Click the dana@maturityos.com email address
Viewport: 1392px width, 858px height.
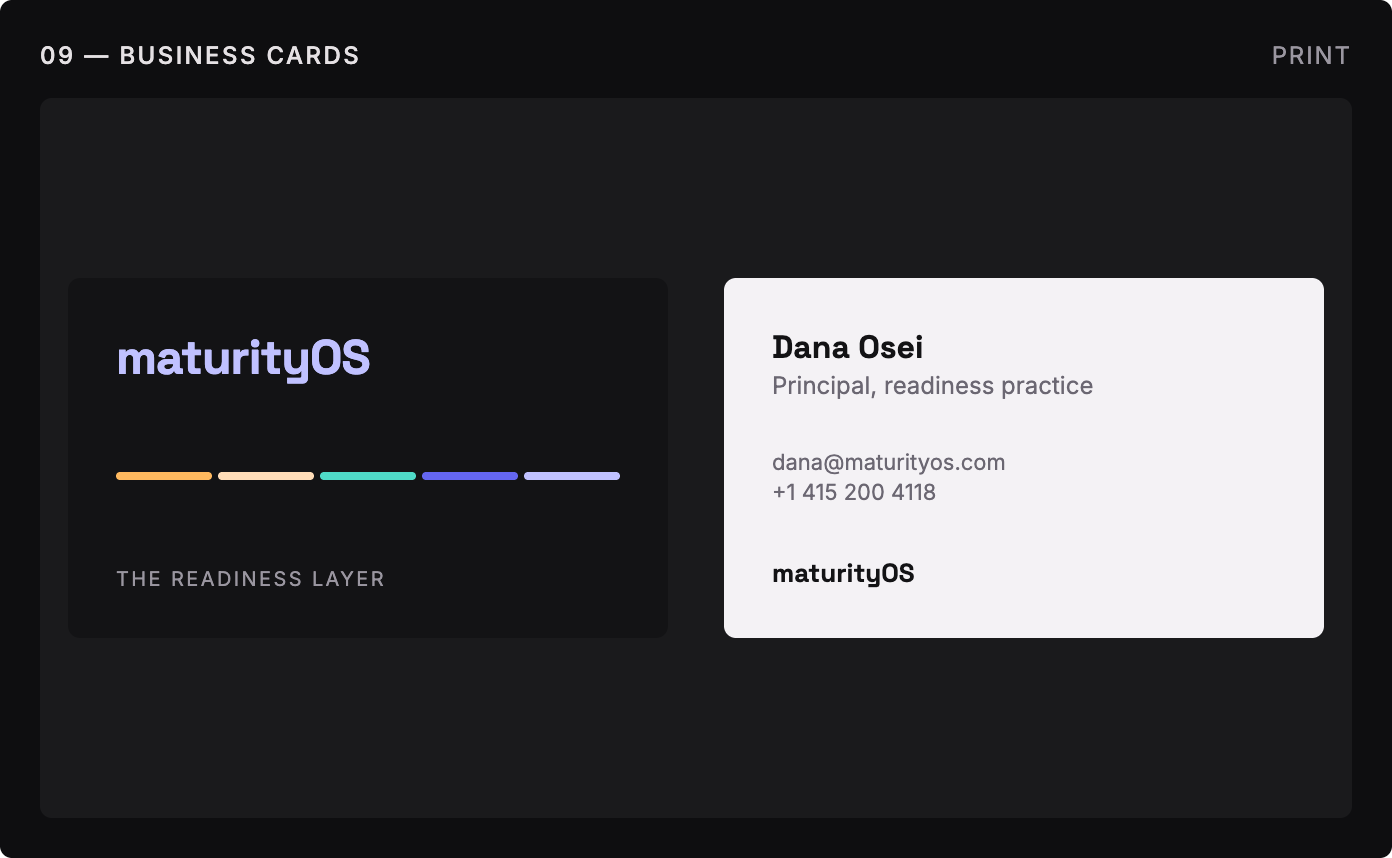tap(888, 462)
